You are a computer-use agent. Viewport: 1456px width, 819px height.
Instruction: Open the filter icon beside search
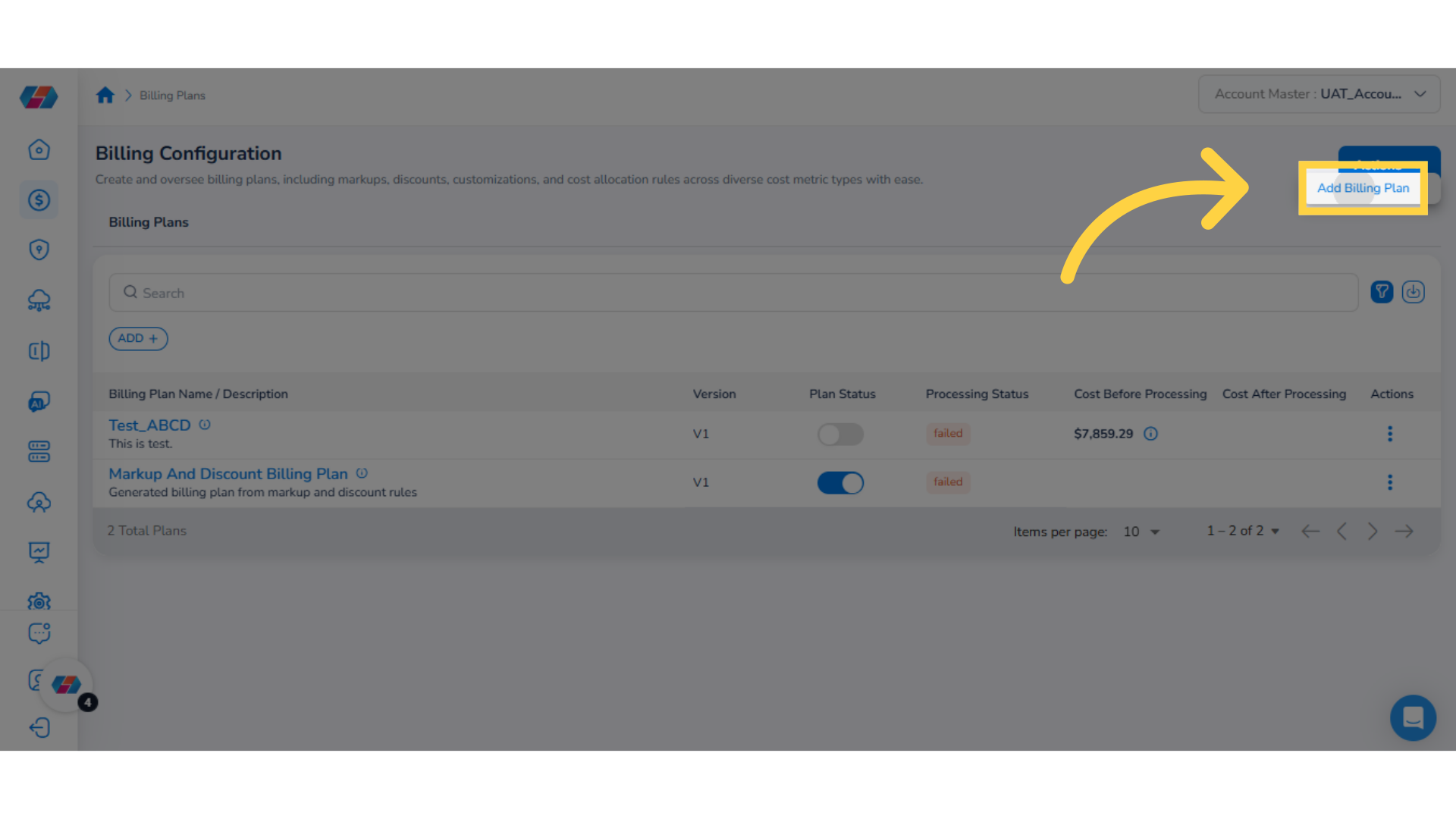(1382, 292)
